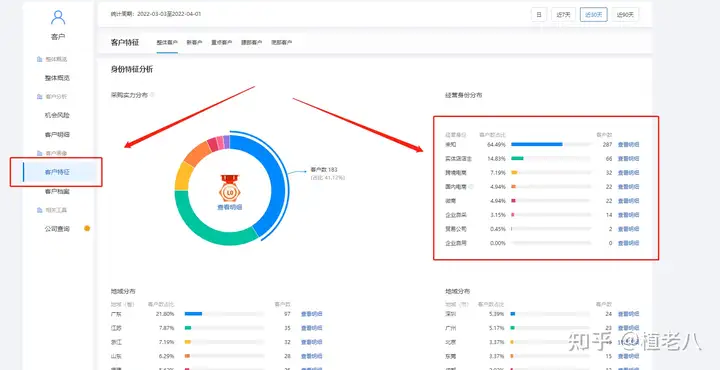720x370 pixels.
Task: Click 查看明细 for the 64.49% row
Action: [629, 145]
